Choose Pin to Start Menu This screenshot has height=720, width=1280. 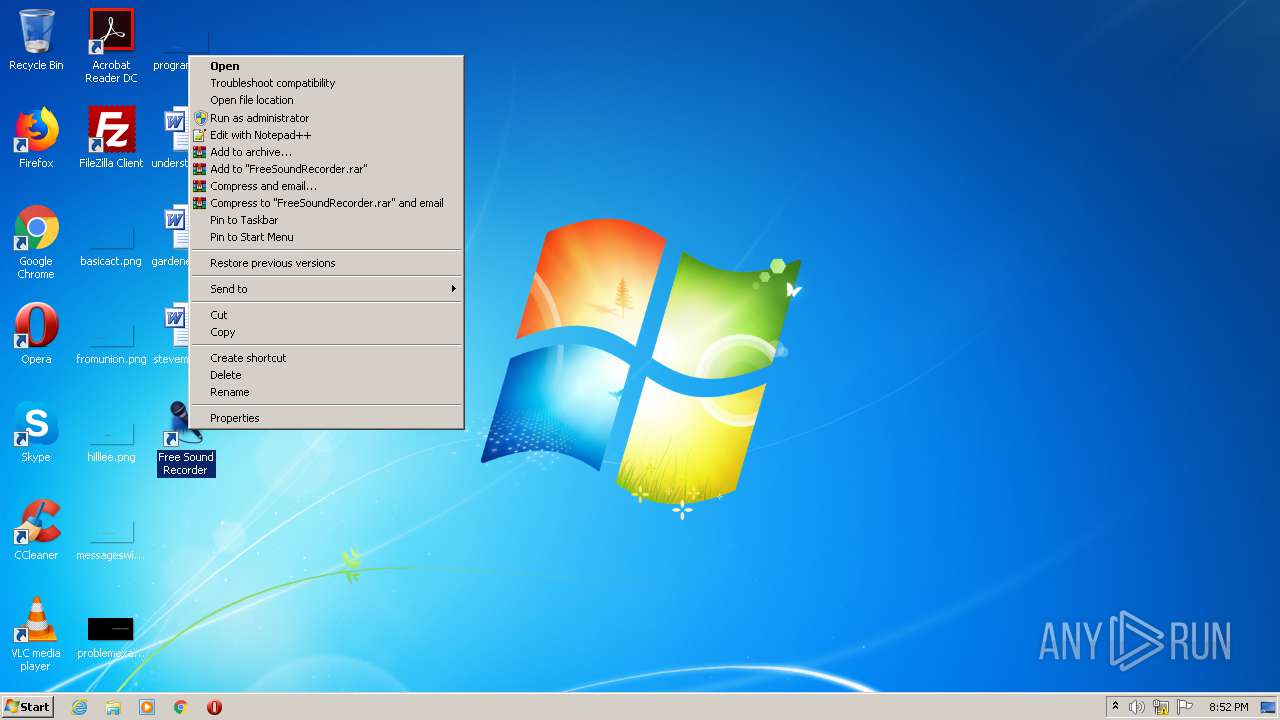[326, 237]
